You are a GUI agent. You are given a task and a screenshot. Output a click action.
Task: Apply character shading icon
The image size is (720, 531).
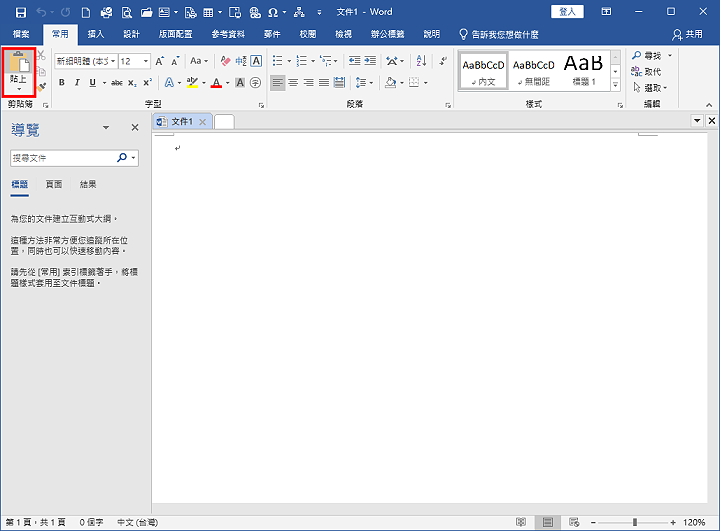[x=240, y=83]
